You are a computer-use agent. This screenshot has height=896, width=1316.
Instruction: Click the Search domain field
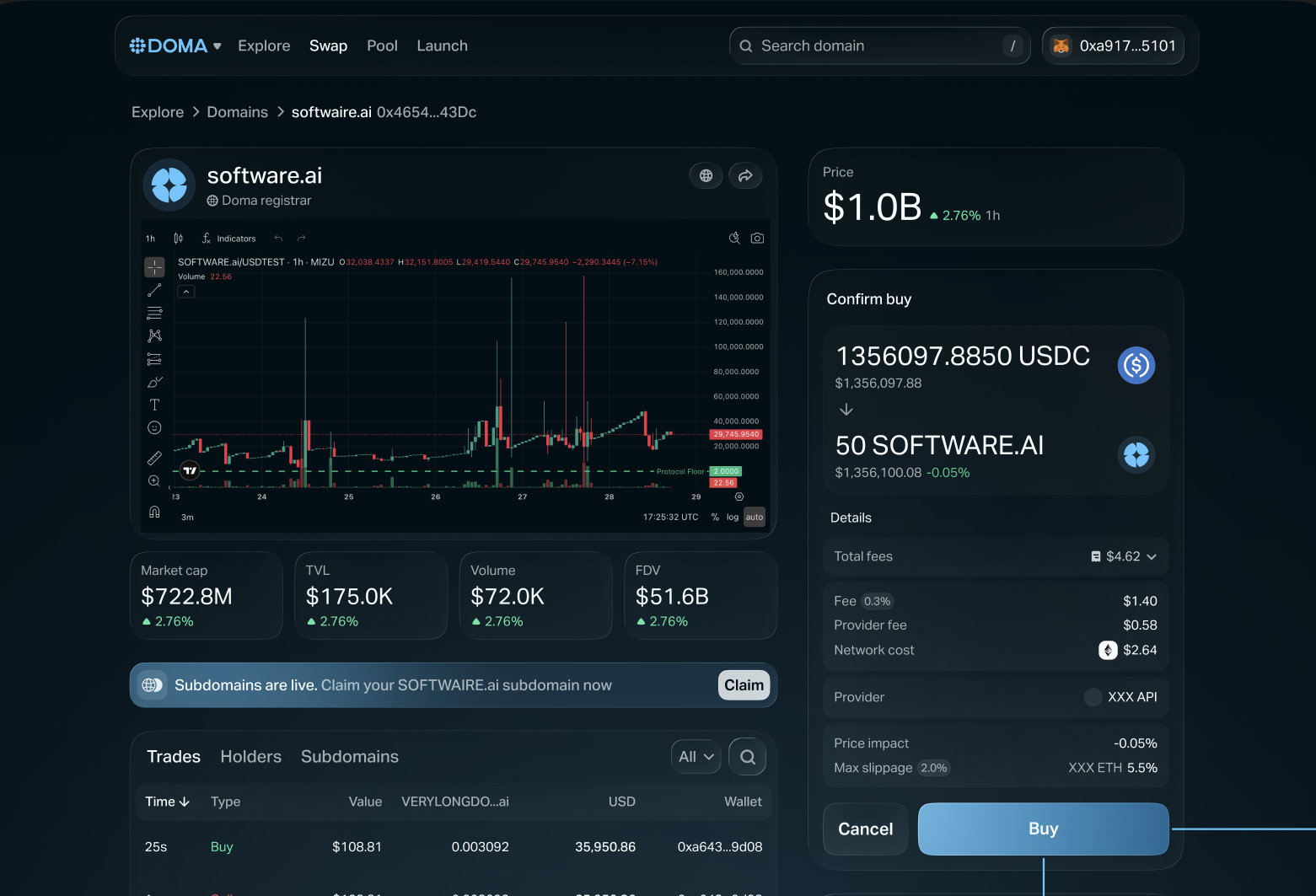click(877, 46)
